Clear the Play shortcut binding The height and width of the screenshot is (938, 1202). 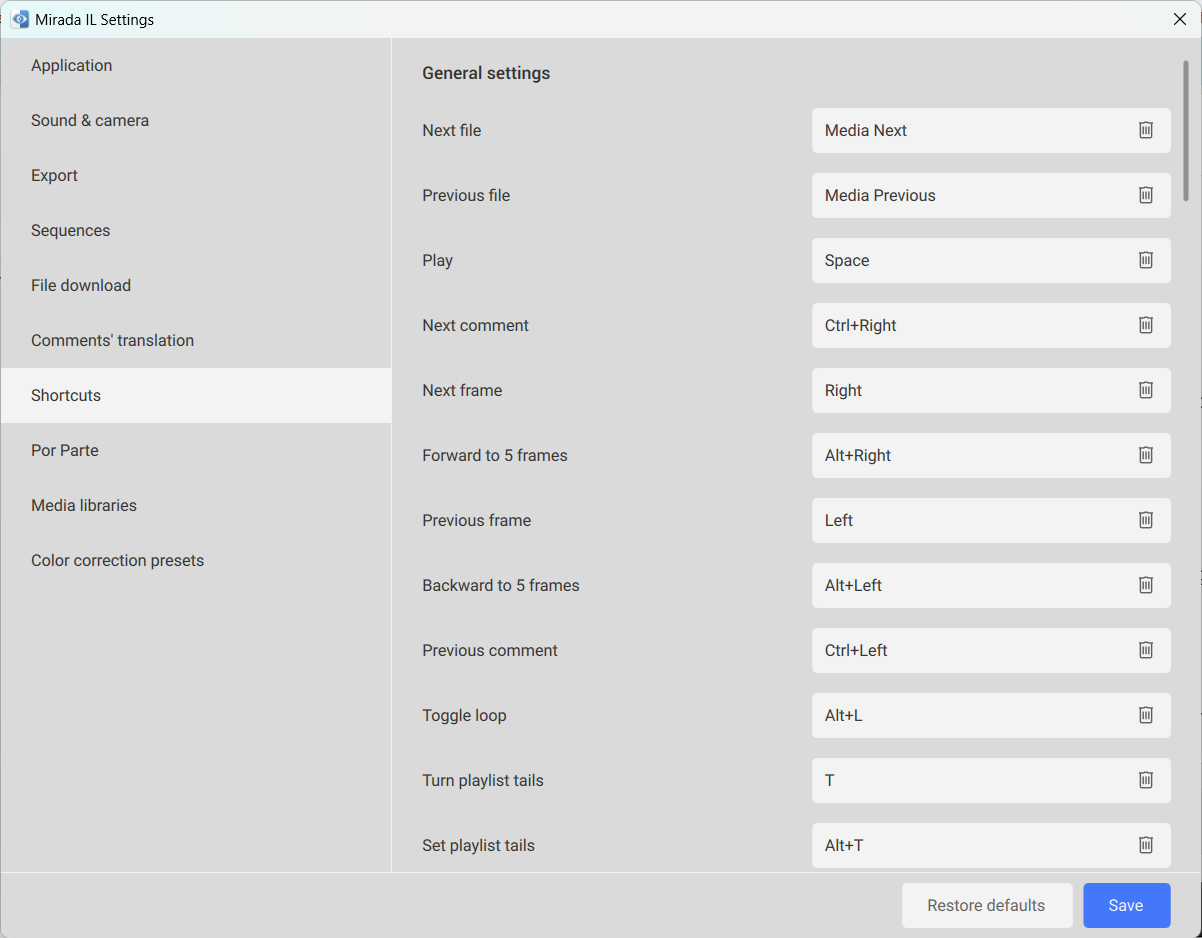[x=1146, y=260]
